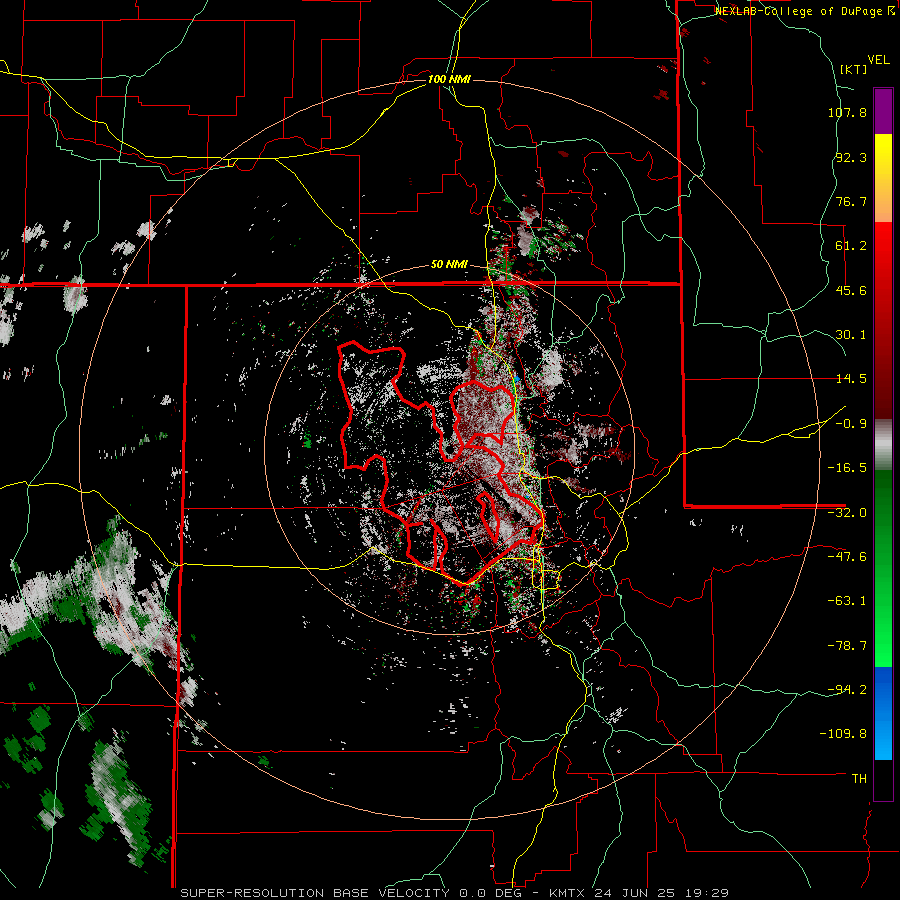Click the NEXLAB-College of DuPage label
900x900 pixels.
805,11
